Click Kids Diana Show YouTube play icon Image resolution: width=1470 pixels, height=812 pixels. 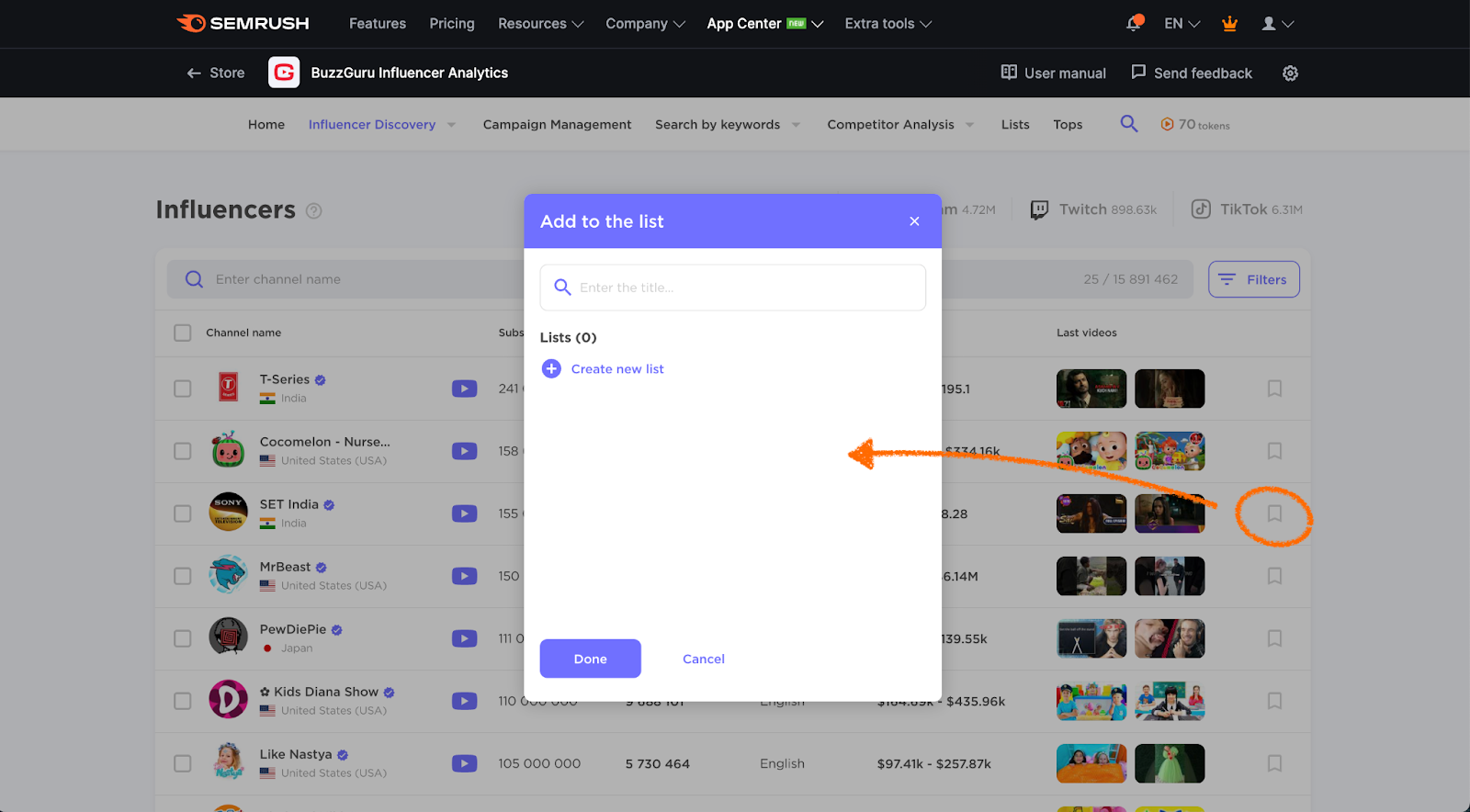pyautogui.click(x=464, y=701)
